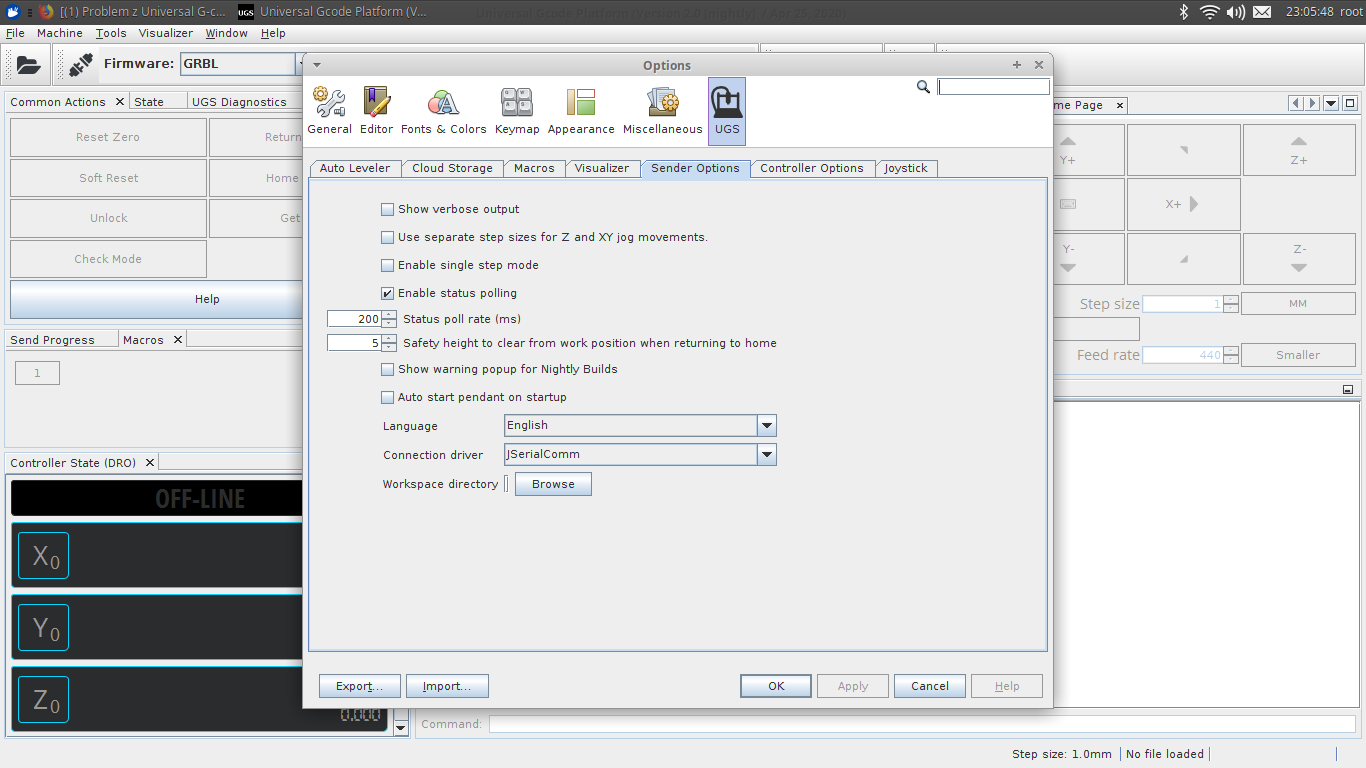The height and width of the screenshot is (768, 1366).
Task: Click the connect plug toolbar icon
Action: pos(80,65)
